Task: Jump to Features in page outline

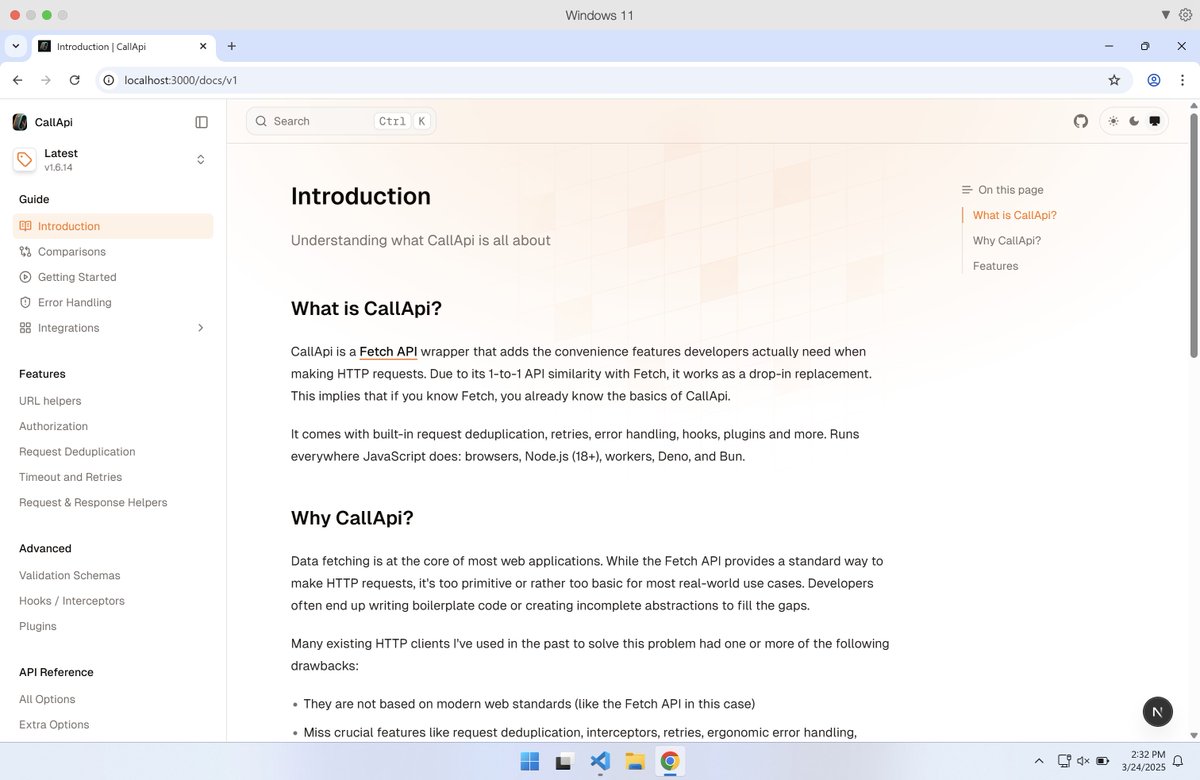Action: coord(995,266)
